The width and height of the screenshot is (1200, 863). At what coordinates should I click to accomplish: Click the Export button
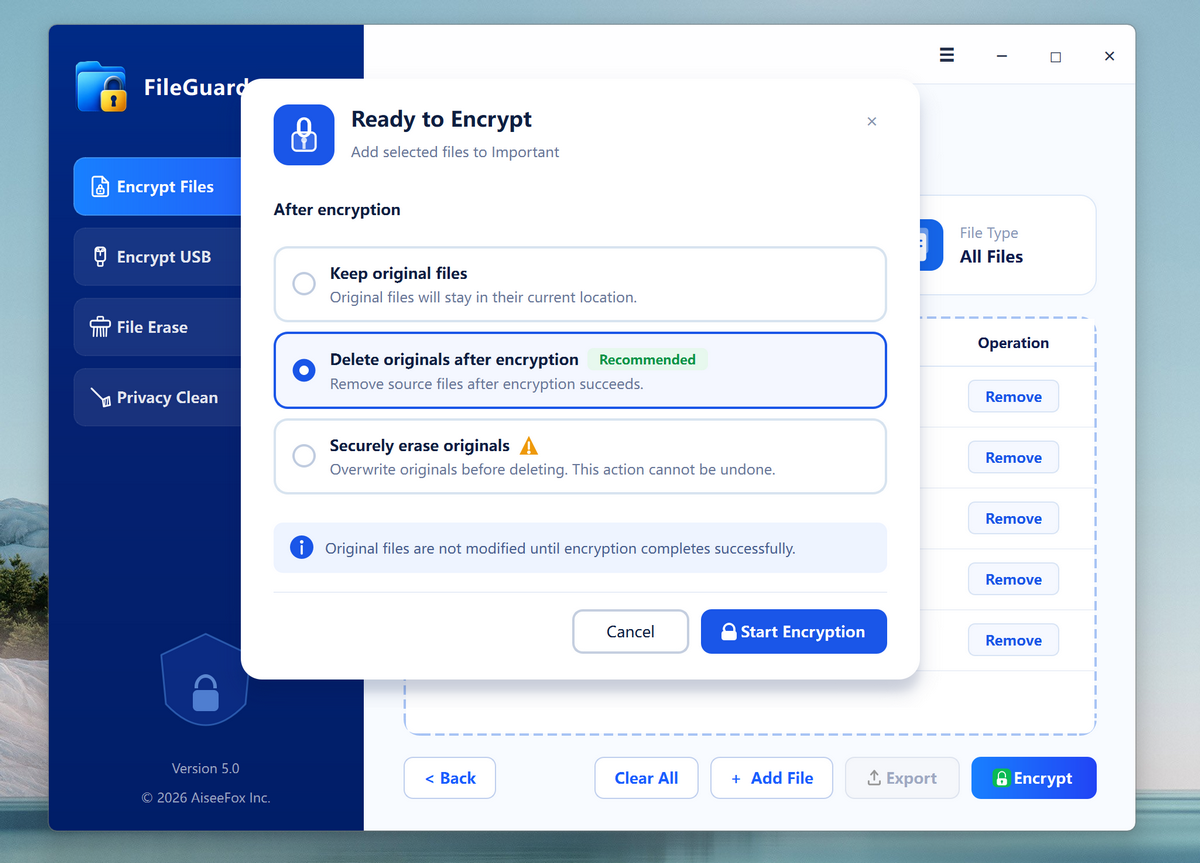coord(902,778)
